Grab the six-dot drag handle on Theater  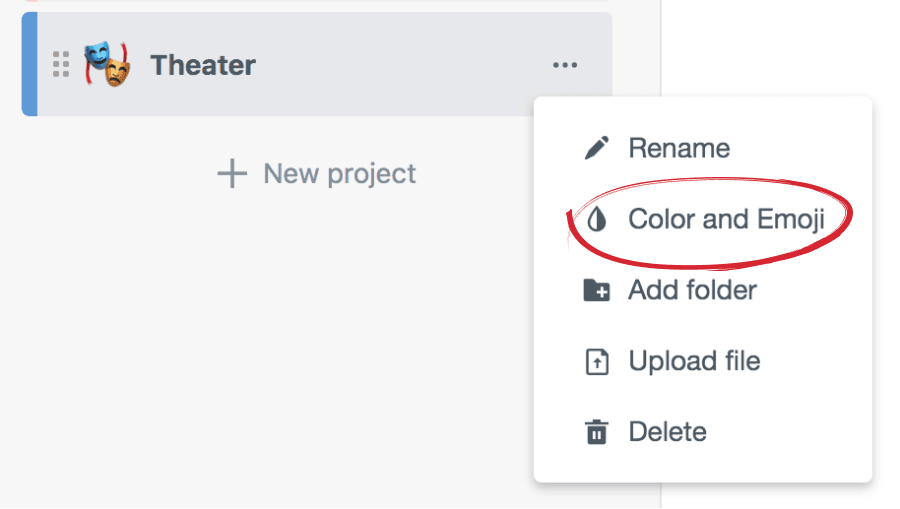pos(61,65)
